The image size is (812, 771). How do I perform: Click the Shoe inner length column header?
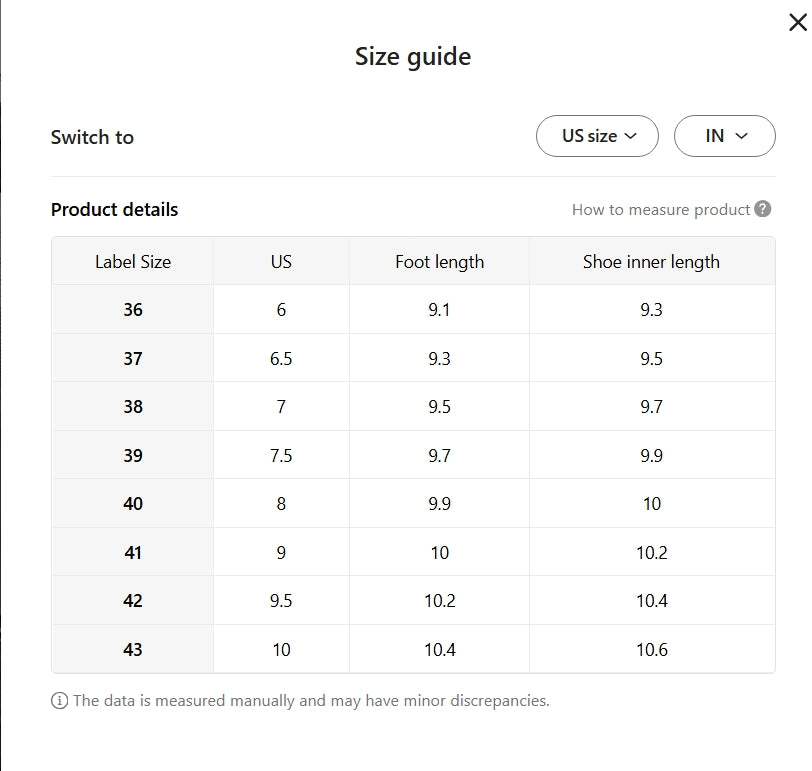coord(651,262)
